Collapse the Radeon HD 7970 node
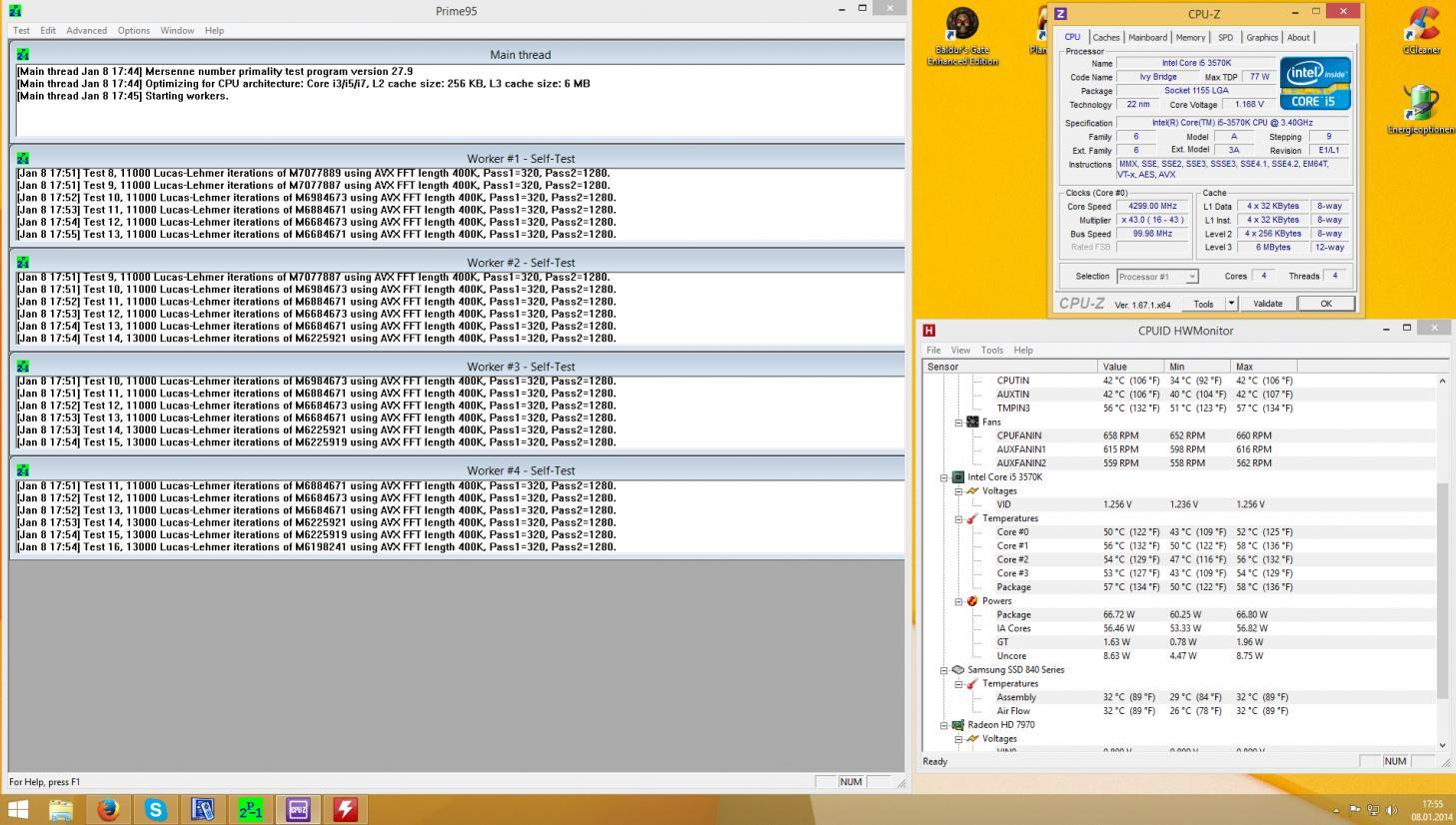This screenshot has height=825, width=1456. (944, 724)
